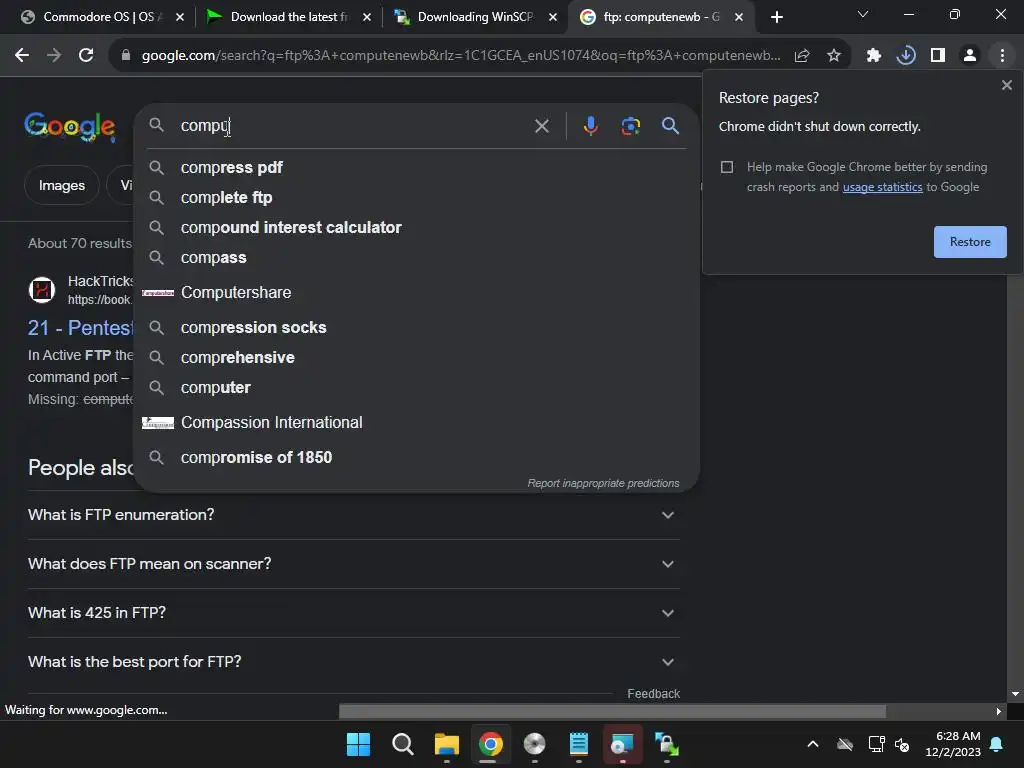The height and width of the screenshot is (768, 1024).
Task: Open WinSCP icon in taskbar
Action: point(667,744)
